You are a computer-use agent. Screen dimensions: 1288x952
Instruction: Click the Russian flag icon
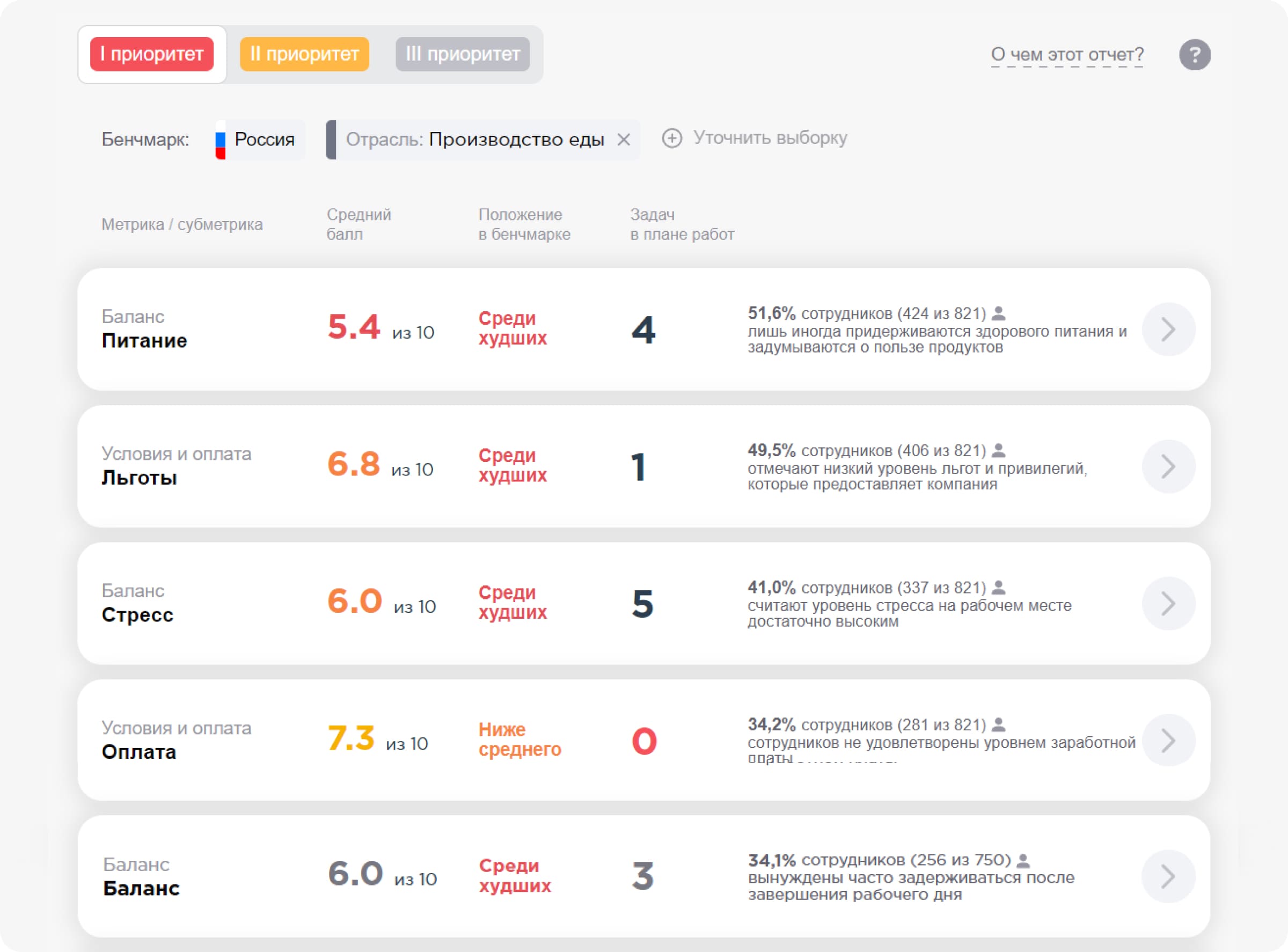click(x=220, y=140)
